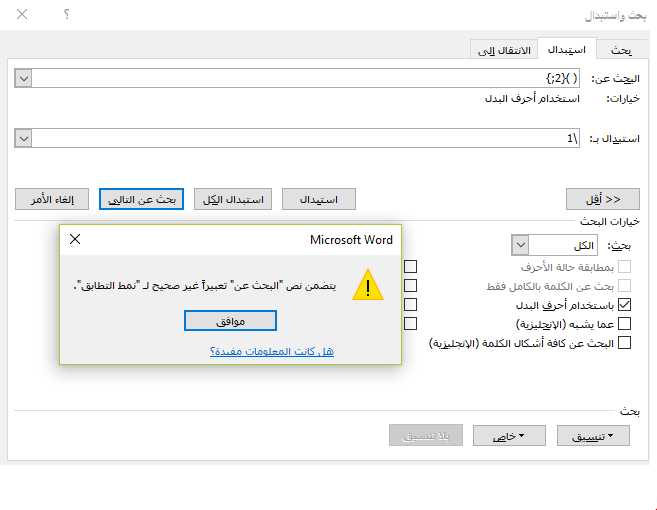Screen dimensions: 657x510
Task: Click the بحث عن التالي button
Action: click(x=141, y=199)
